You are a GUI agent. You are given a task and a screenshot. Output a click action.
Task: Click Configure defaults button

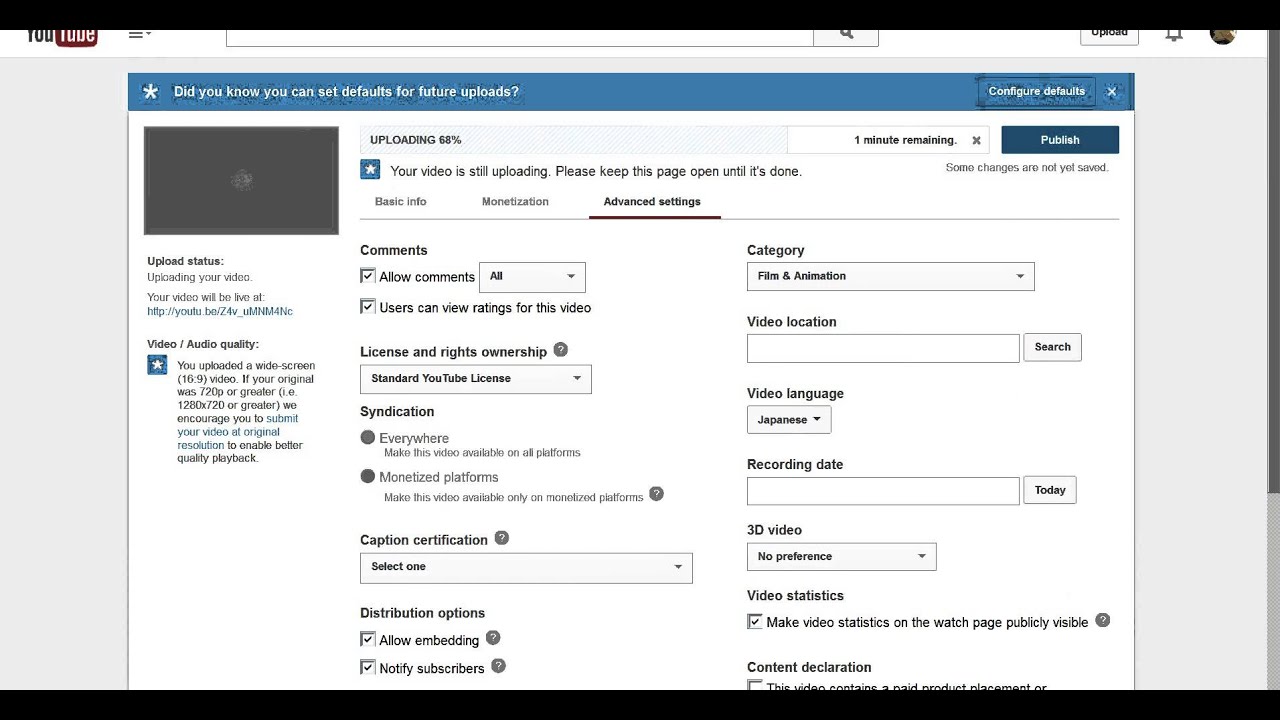pyautogui.click(x=1036, y=91)
